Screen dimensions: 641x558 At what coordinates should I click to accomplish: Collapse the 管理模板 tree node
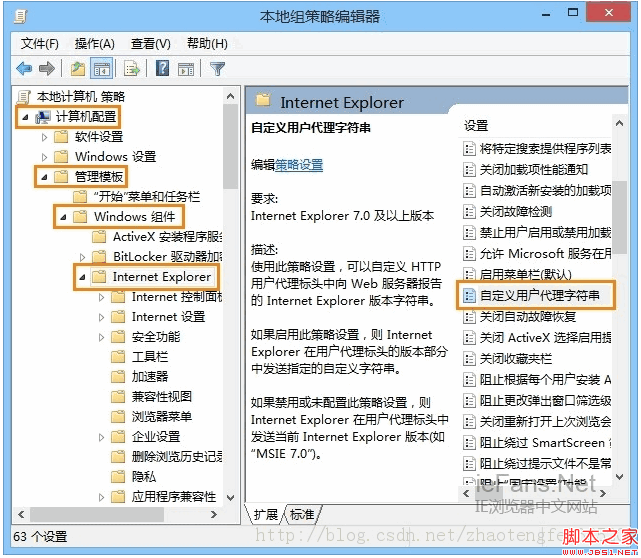click(x=44, y=177)
